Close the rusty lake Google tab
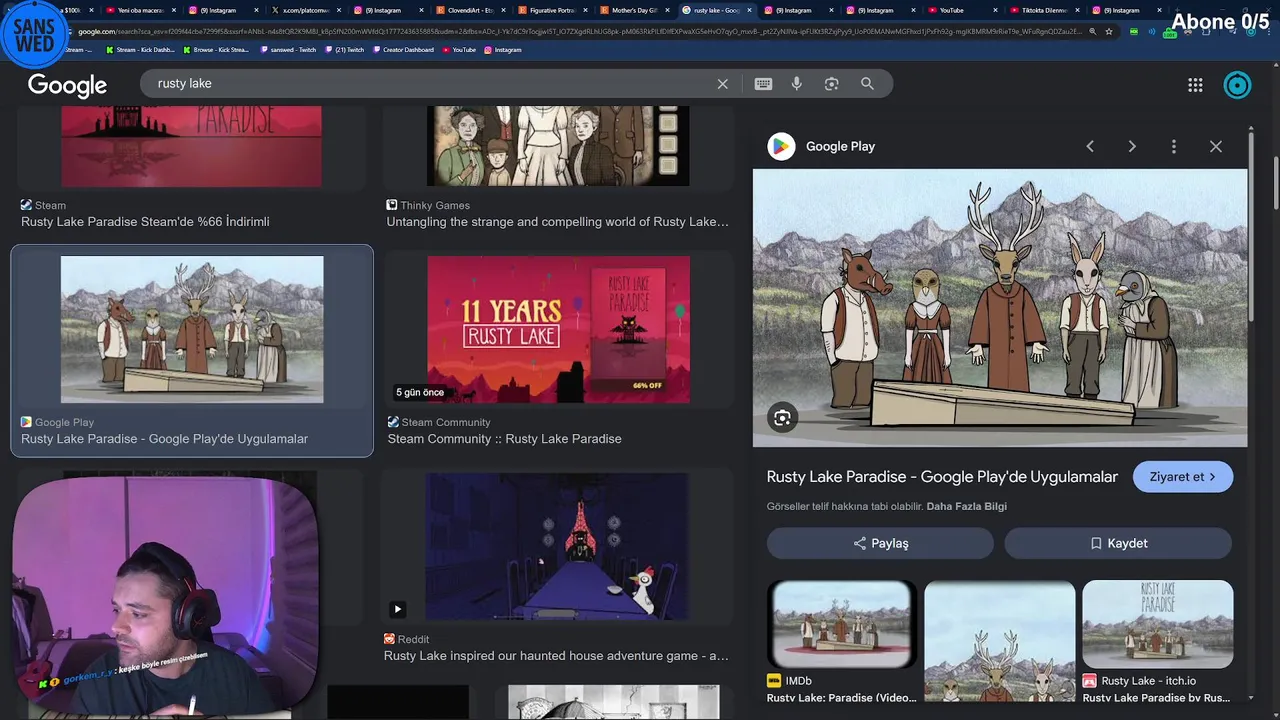1280x720 pixels. [x=749, y=10]
